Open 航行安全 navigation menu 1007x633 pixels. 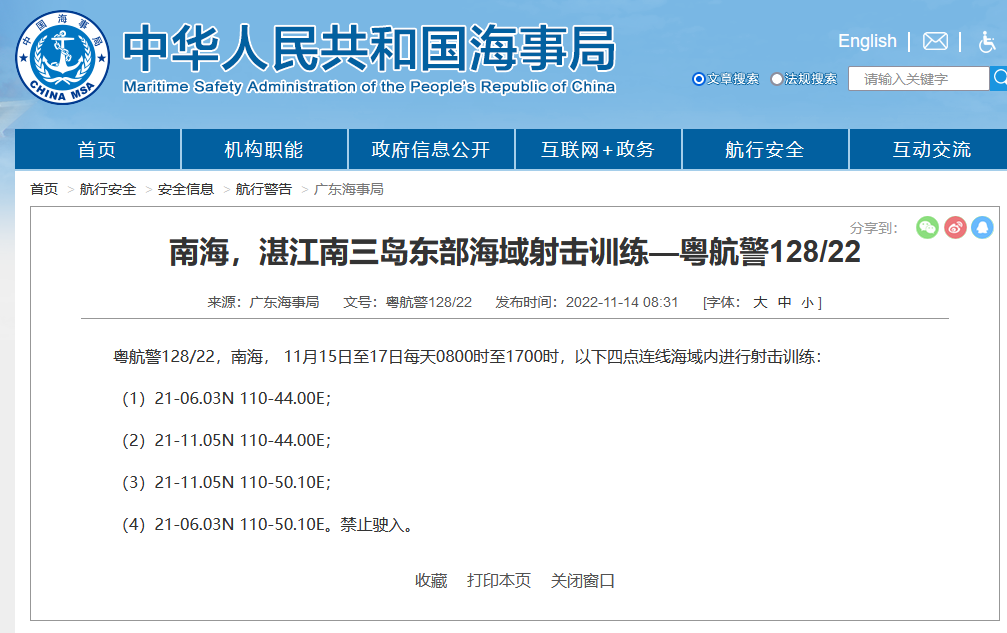coord(765,150)
